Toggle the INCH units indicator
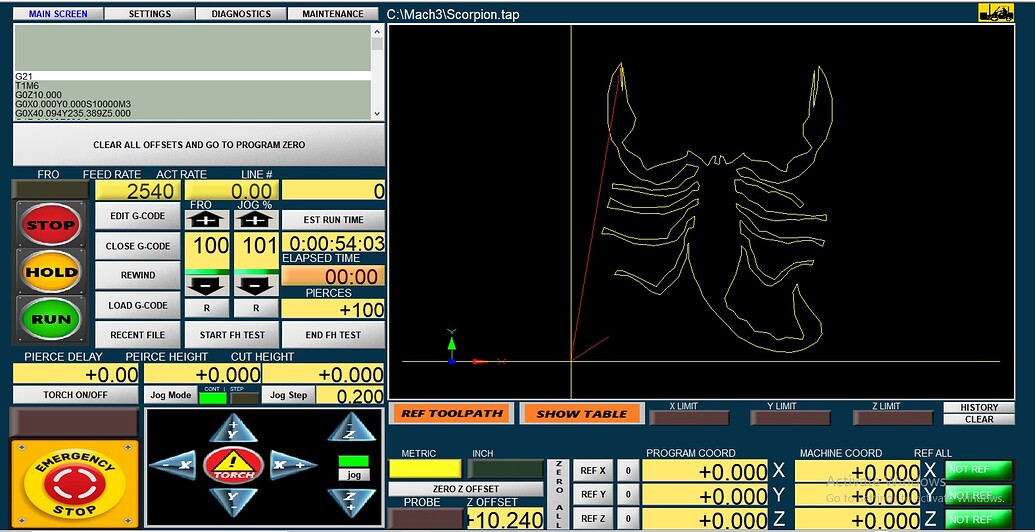The width and height of the screenshot is (1035, 532). click(x=505, y=469)
